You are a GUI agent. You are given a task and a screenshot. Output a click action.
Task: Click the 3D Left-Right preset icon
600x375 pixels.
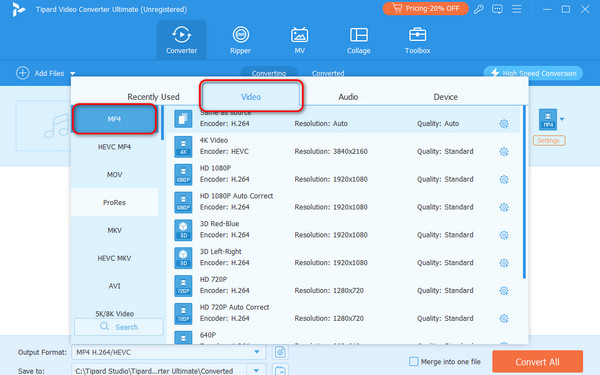click(183, 258)
